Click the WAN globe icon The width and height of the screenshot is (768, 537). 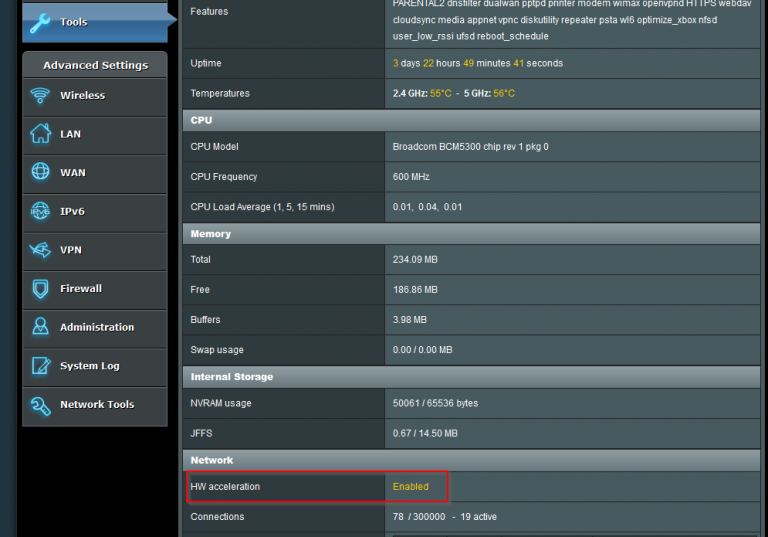(40, 172)
